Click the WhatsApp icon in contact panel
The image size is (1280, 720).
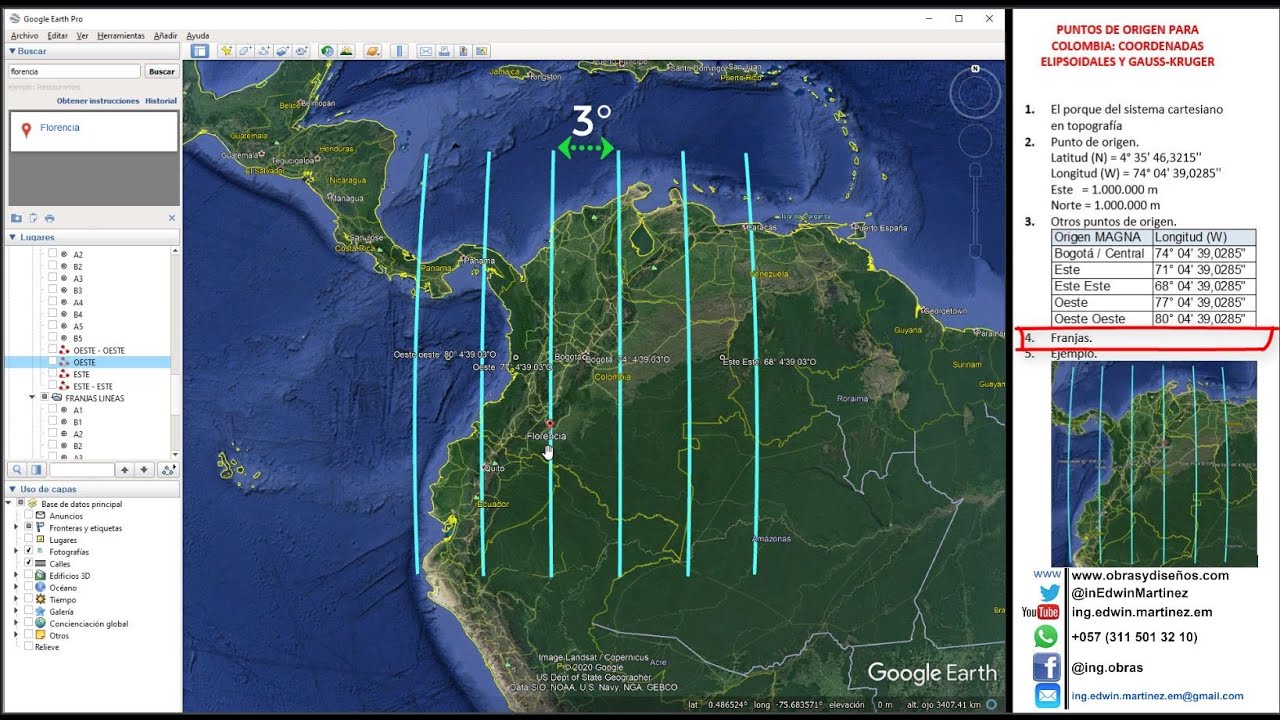(x=1046, y=636)
